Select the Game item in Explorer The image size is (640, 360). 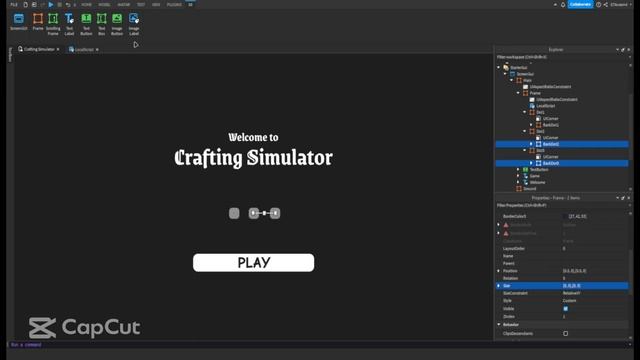click(535, 176)
